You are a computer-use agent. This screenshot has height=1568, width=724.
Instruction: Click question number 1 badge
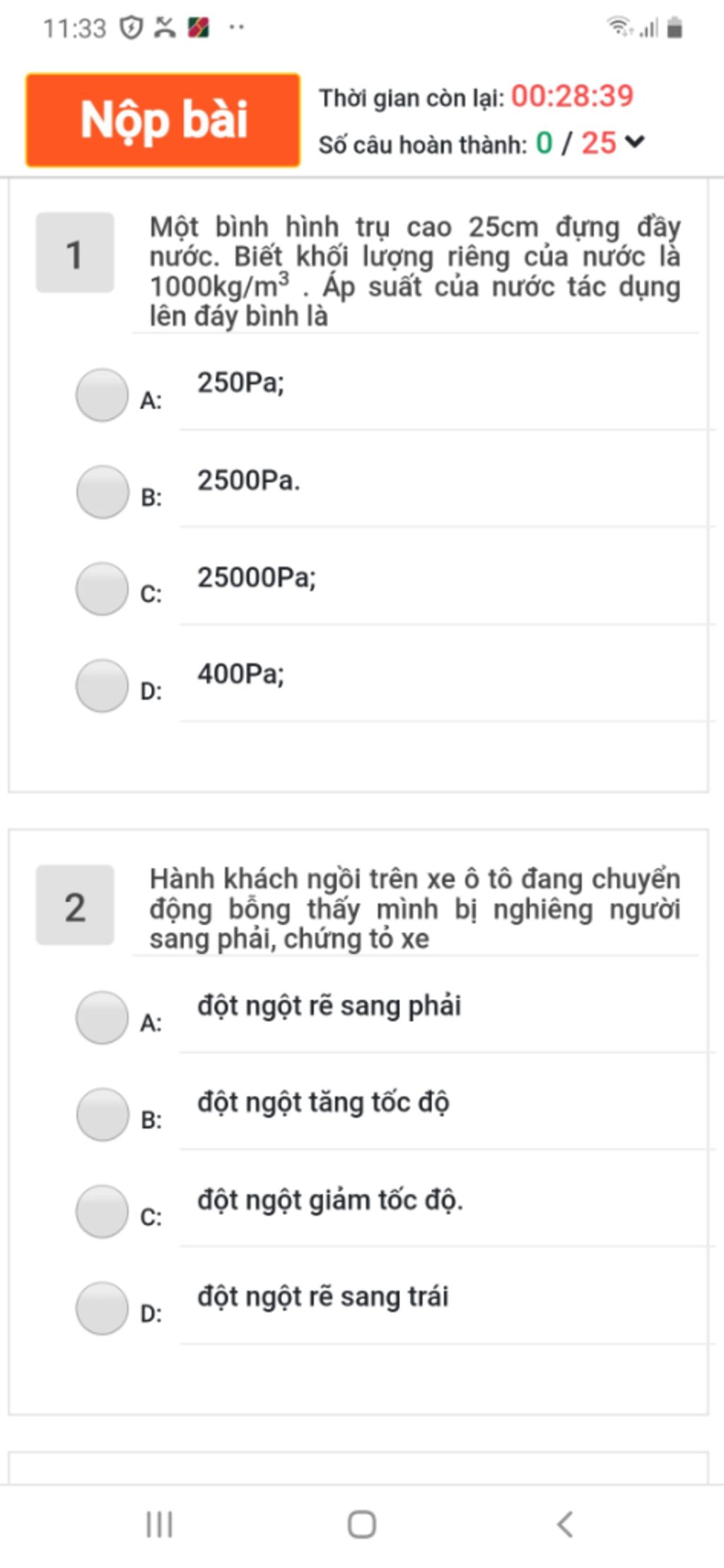75,252
